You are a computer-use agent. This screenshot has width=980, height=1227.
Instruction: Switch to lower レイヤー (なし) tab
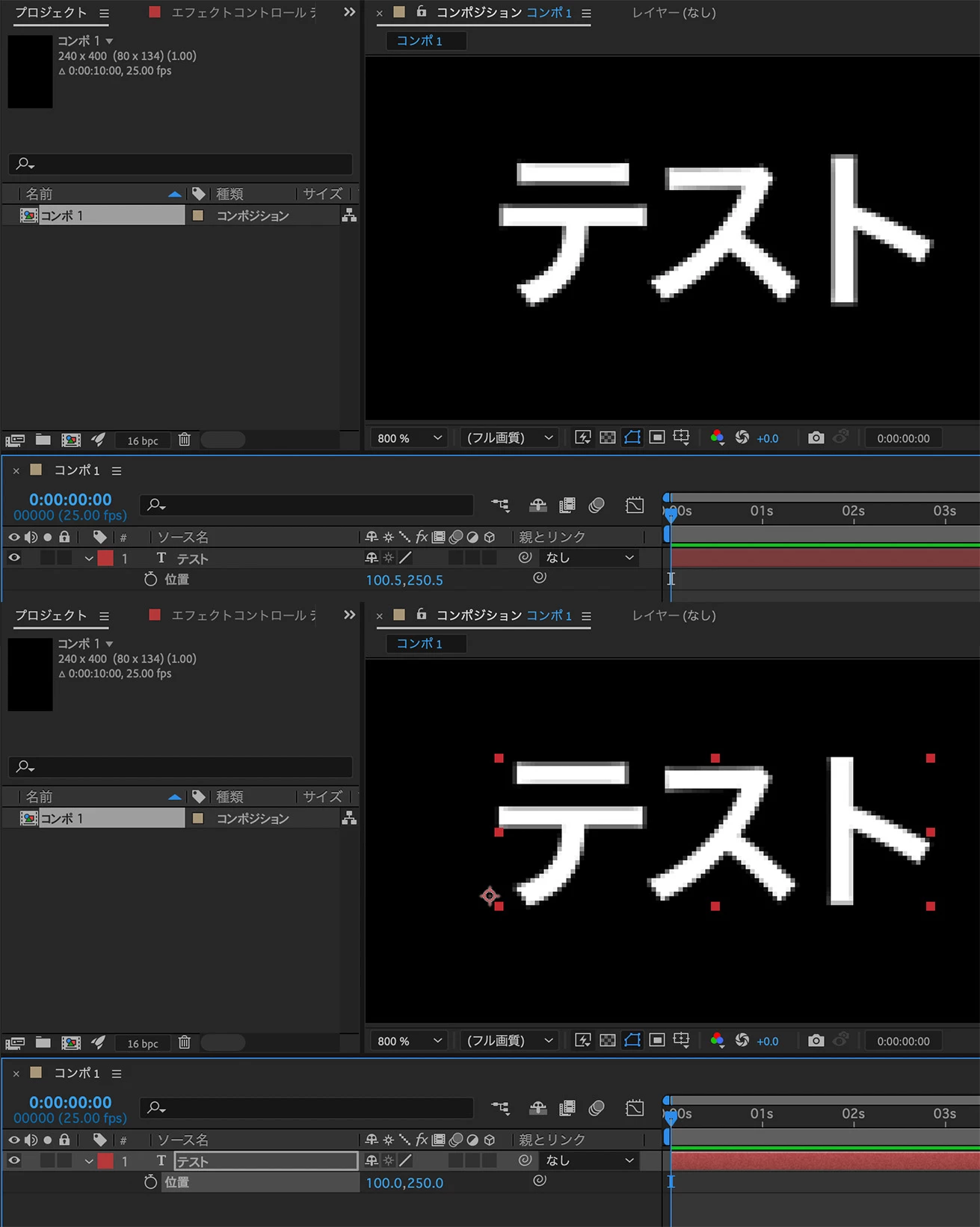674,615
